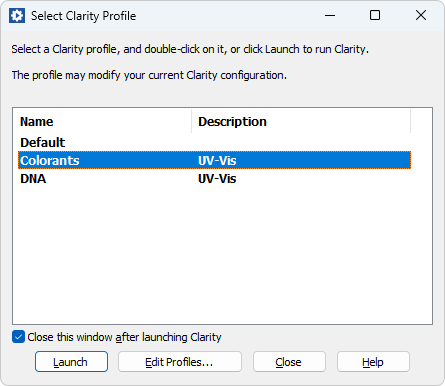The image size is (445, 386).
Task: Click the empty area of profile list
Action: [x=222, y=255]
